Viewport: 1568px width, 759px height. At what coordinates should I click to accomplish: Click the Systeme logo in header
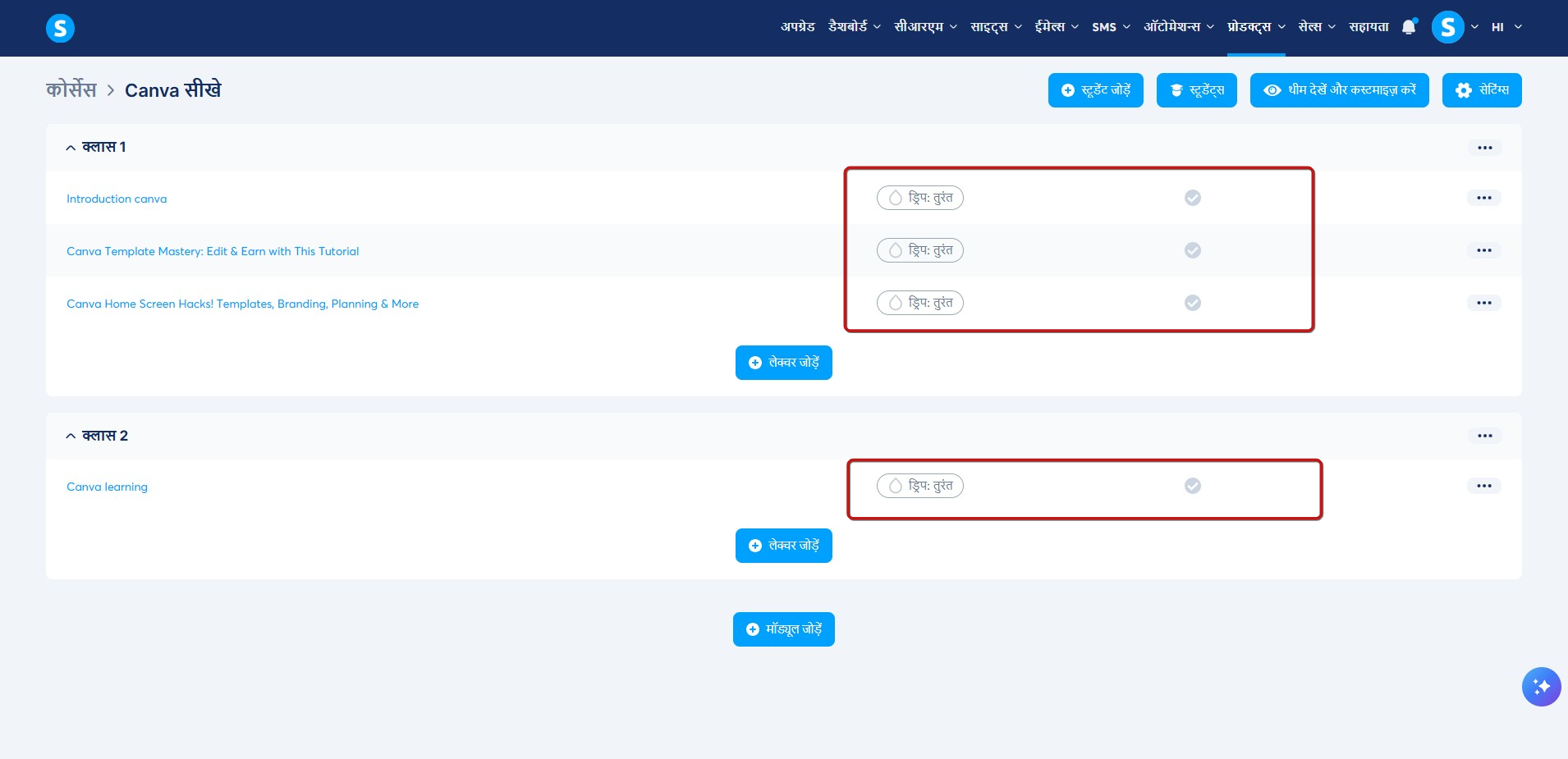60,28
